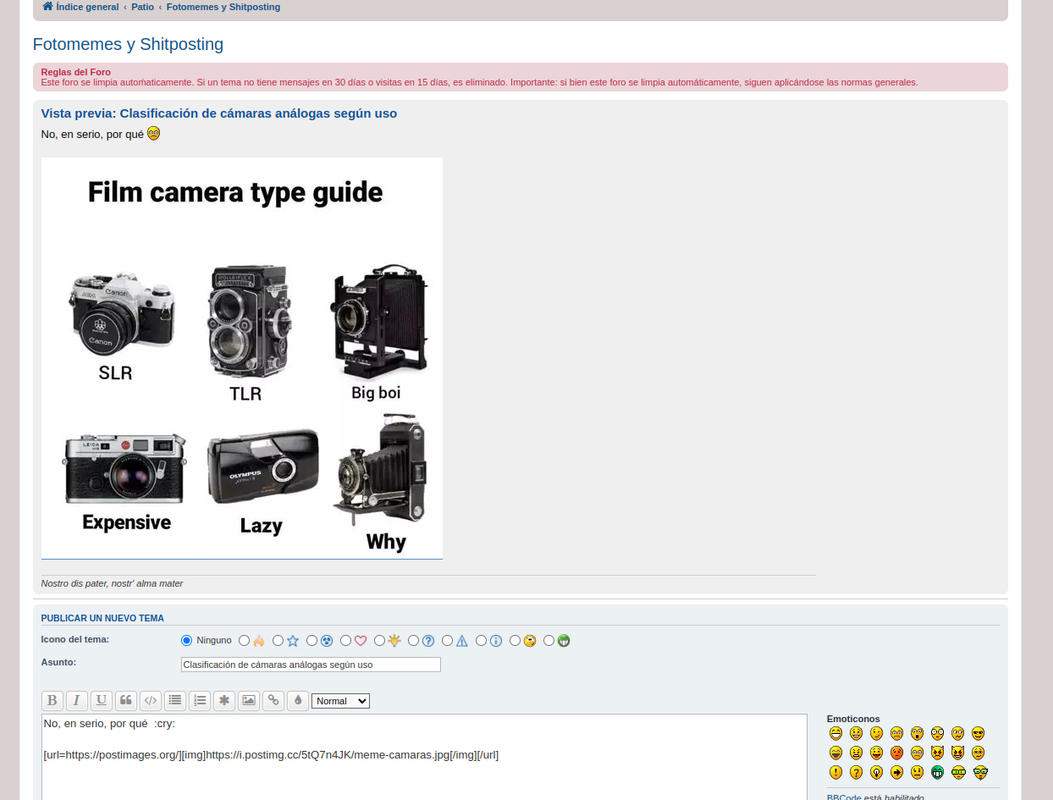Pick the heart topic icon radio button

(x=346, y=641)
